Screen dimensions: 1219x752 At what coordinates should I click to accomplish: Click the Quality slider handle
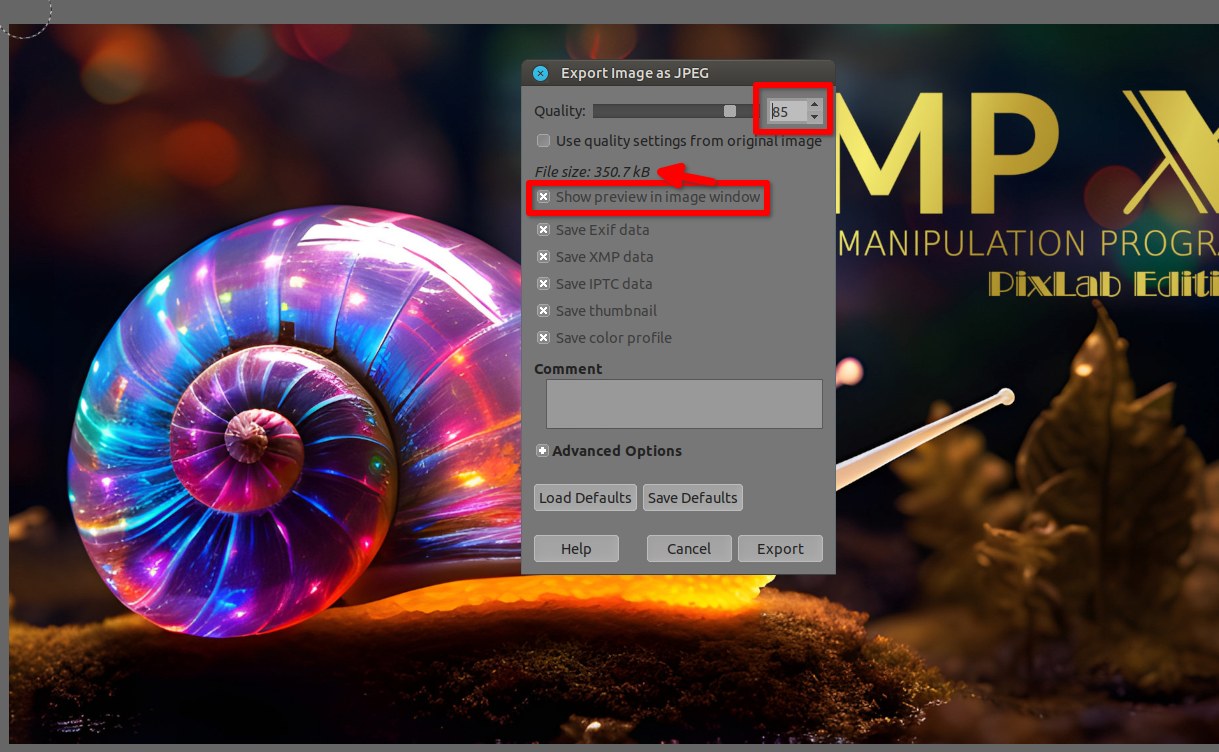[730, 111]
